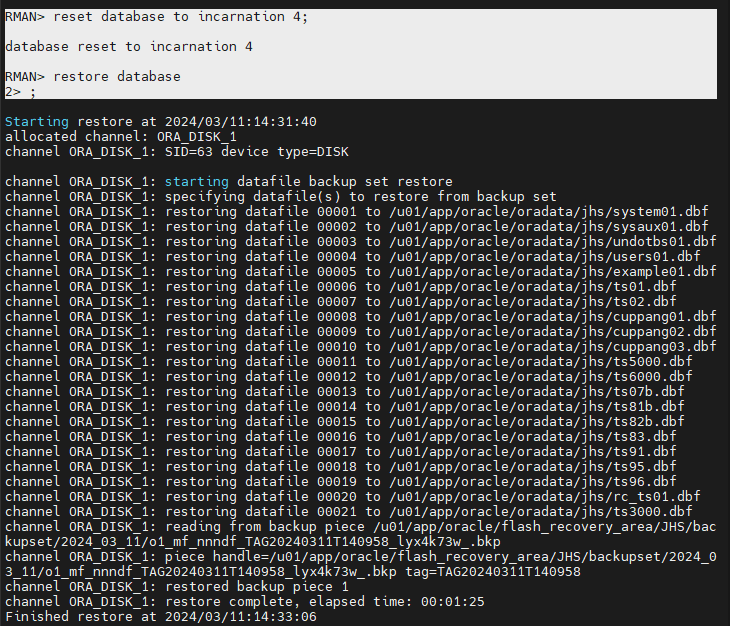Click the 'tag=TAG20240311T140958' text

pyautogui.click(x=493, y=572)
